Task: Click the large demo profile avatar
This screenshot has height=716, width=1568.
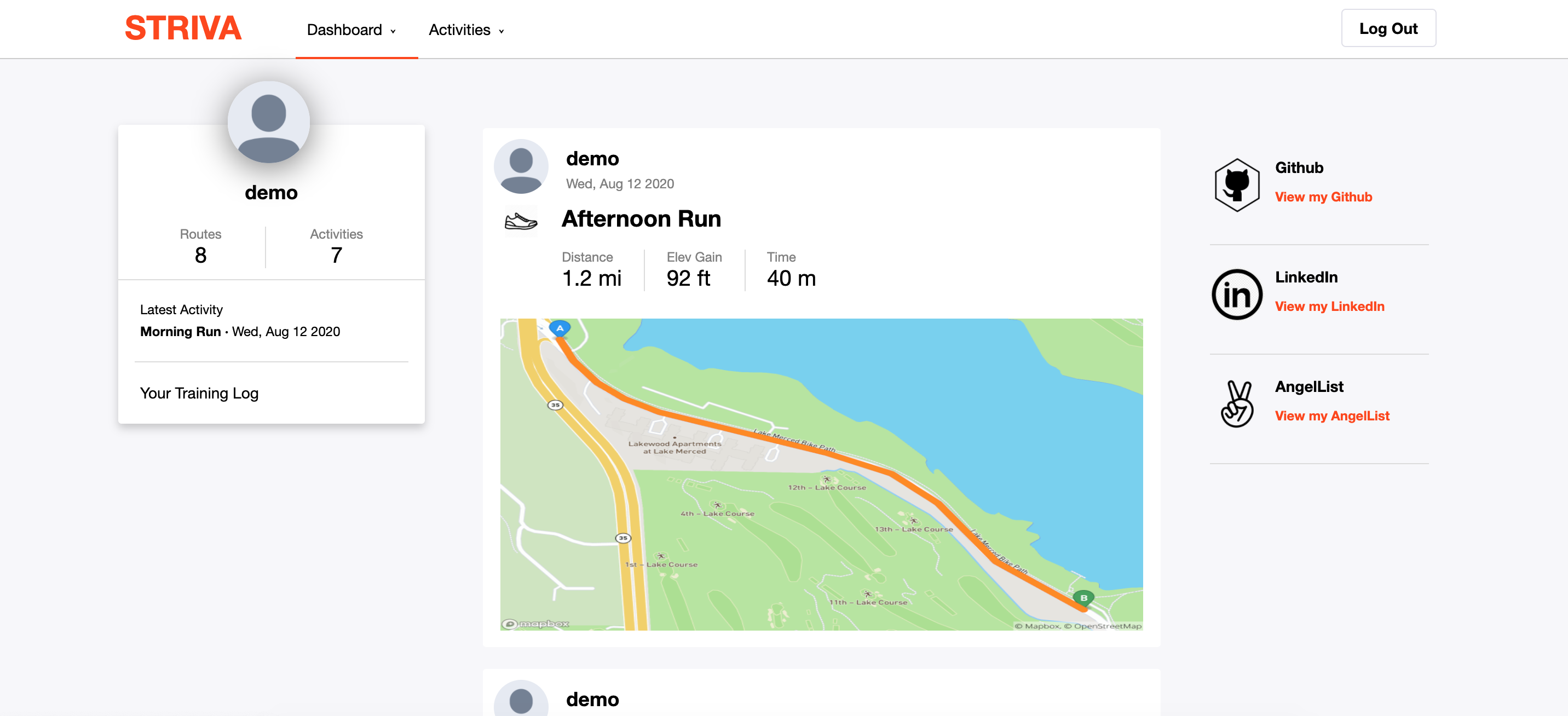Action: coord(268,123)
